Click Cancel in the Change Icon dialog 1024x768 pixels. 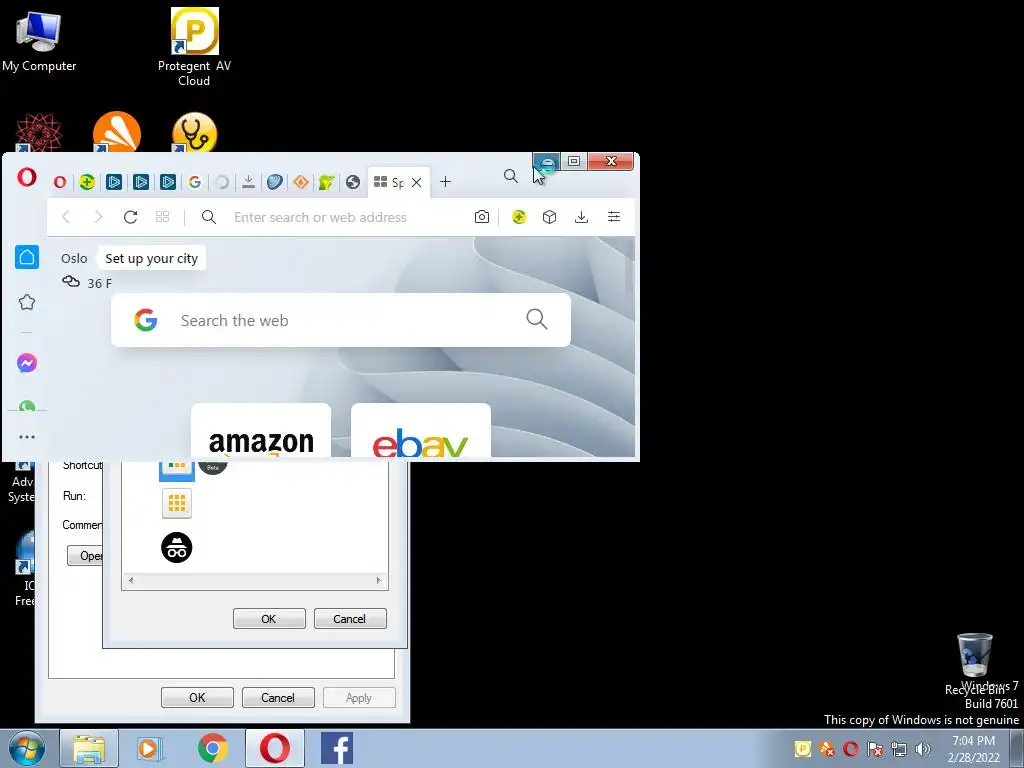coord(350,618)
